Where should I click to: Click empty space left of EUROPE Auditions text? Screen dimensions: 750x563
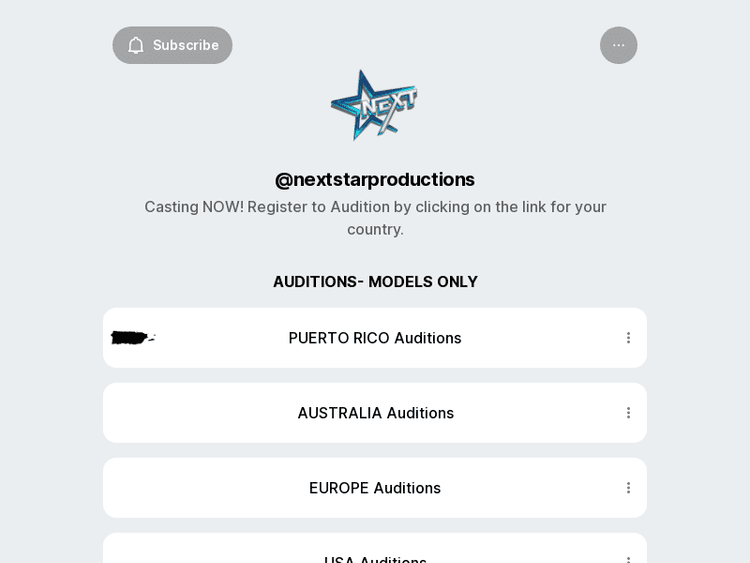pyautogui.click(x=200, y=488)
